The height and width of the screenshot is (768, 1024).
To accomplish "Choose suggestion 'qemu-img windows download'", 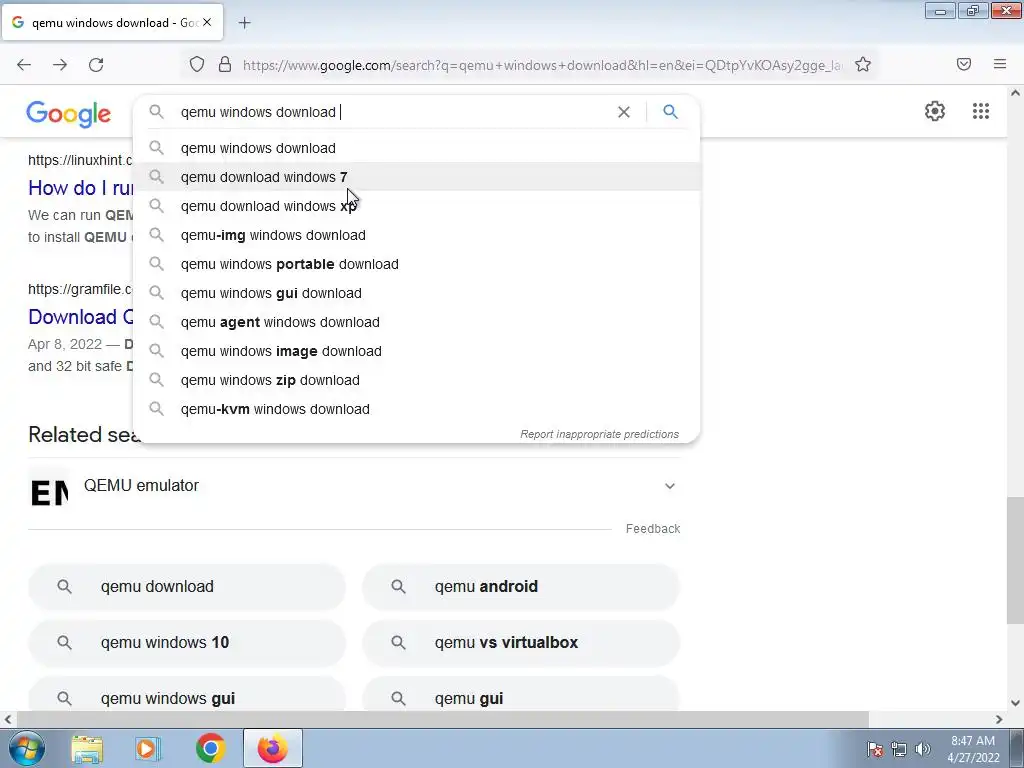I will click(x=417, y=235).
